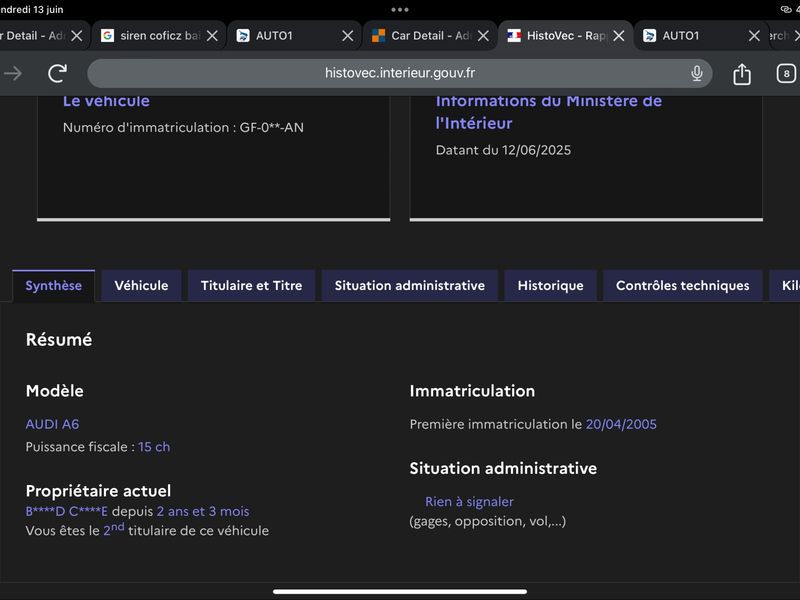Click the registration number GF-0**-AN line
800x600 pixels.
click(x=183, y=128)
